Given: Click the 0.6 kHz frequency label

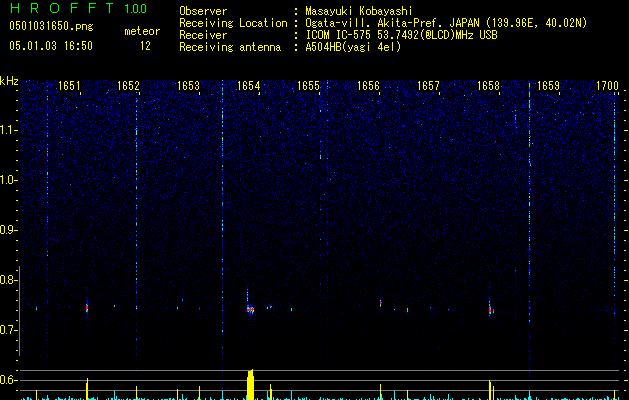Looking at the screenshot, I should tap(9, 380).
